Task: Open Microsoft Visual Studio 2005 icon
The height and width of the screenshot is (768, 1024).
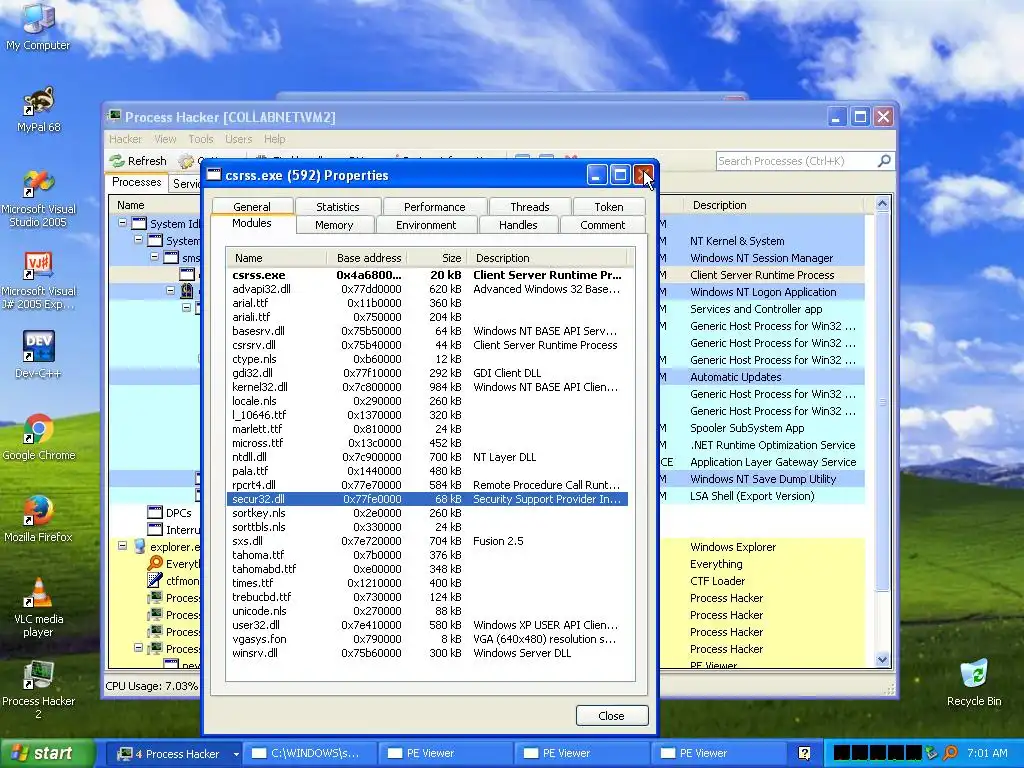Action: point(38,199)
